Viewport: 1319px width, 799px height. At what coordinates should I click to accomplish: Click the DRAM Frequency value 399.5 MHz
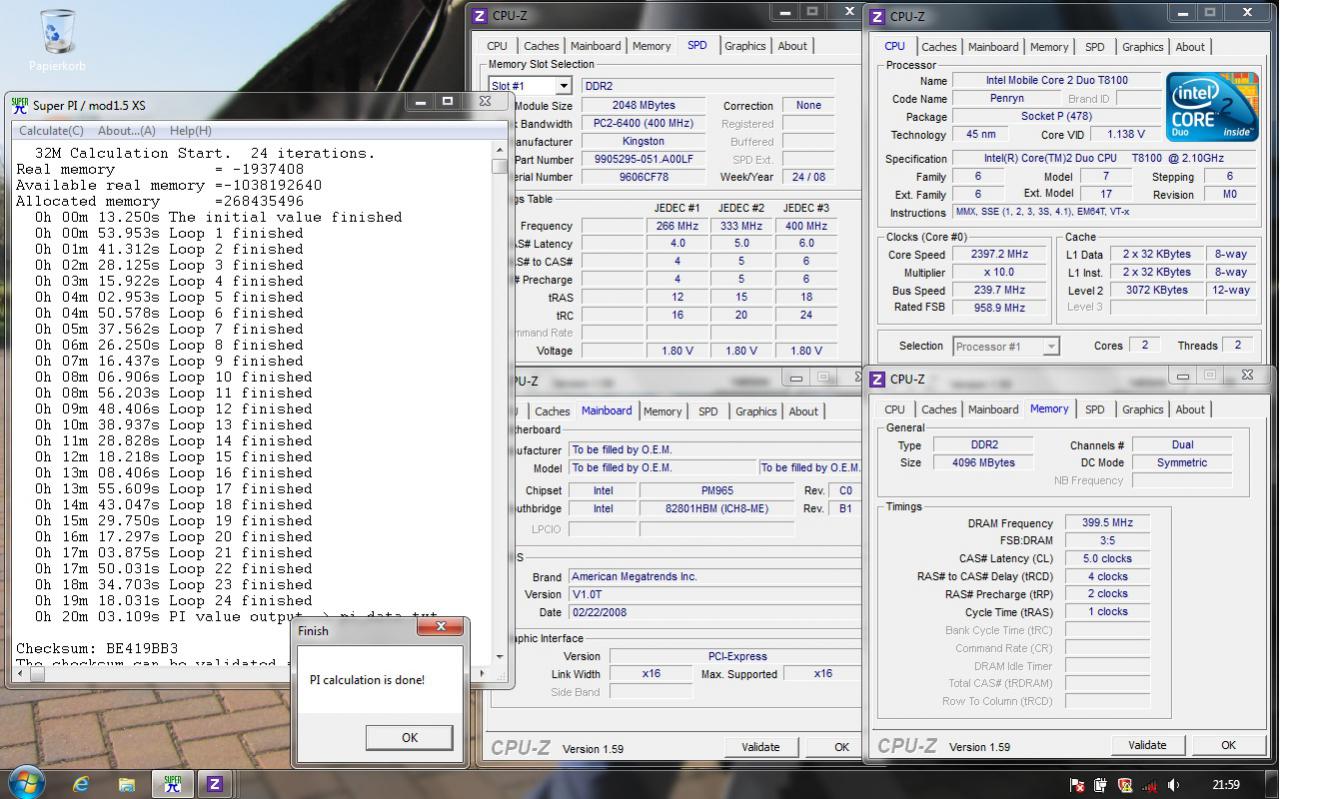1107,523
